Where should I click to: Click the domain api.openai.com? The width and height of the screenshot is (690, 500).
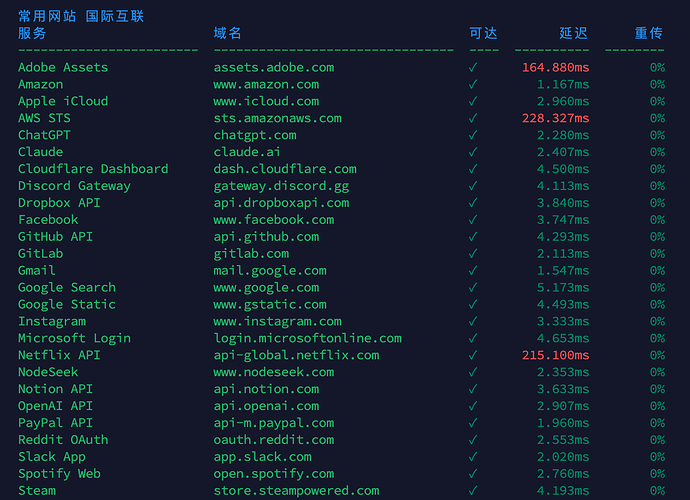coord(266,406)
